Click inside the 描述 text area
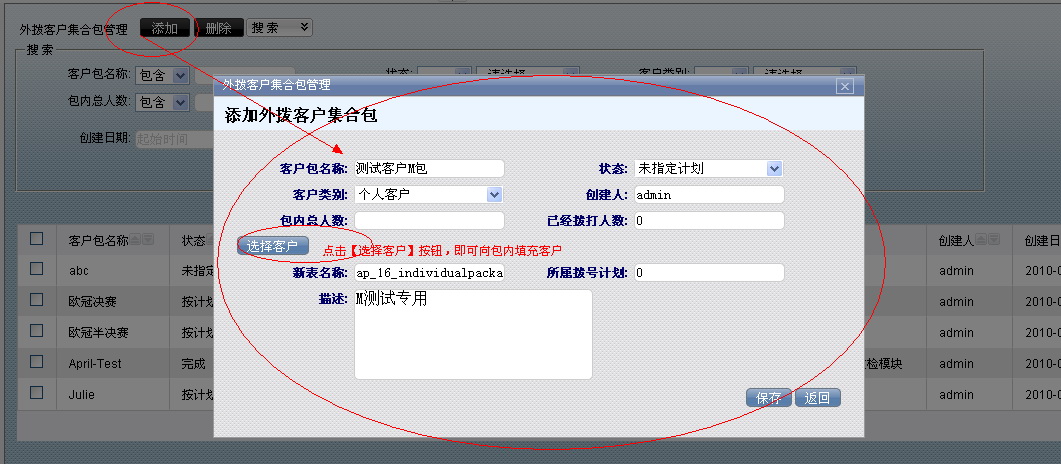The height and width of the screenshot is (464, 1061). pyautogui.click(x=473, y=349)
